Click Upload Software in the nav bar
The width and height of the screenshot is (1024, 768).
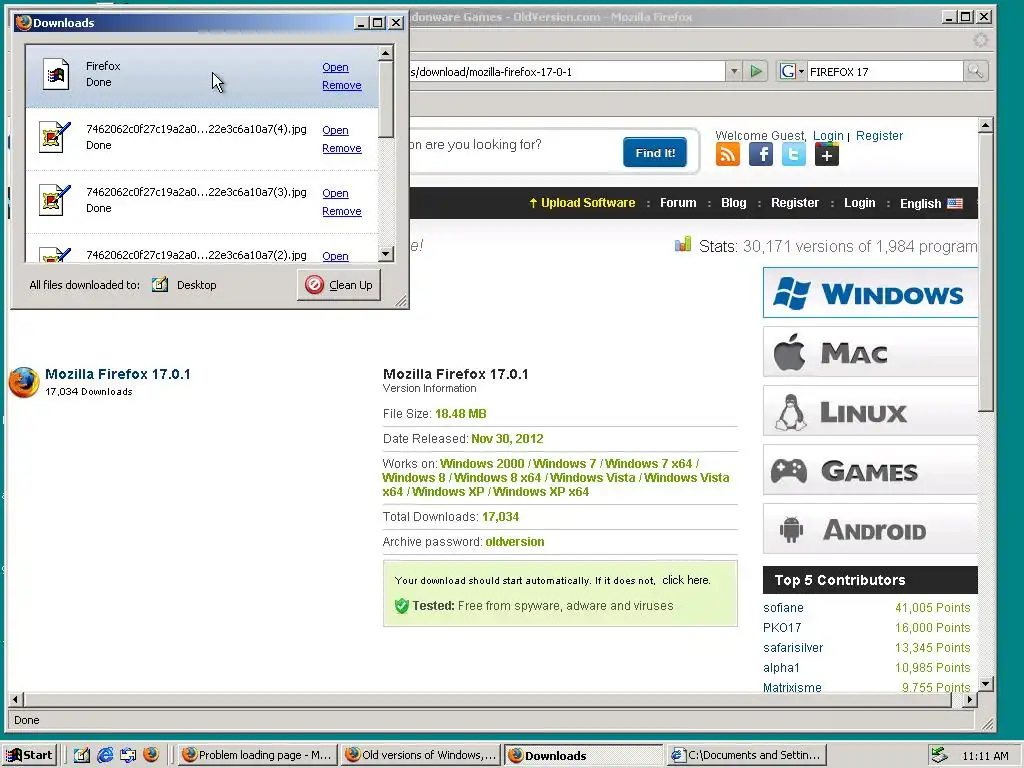[x=582, y=202]
